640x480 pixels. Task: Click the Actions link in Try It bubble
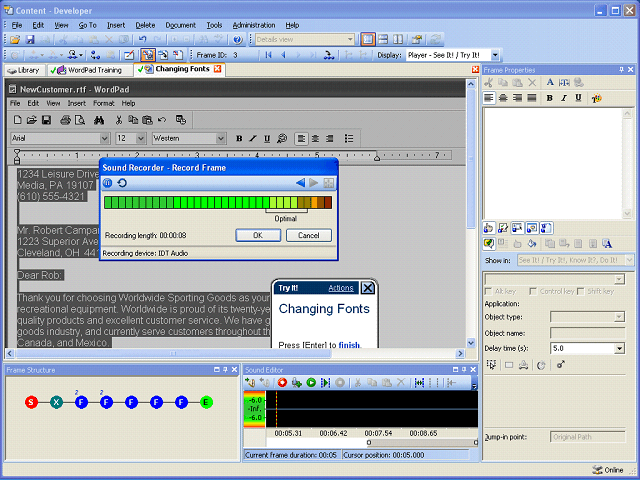341,288
